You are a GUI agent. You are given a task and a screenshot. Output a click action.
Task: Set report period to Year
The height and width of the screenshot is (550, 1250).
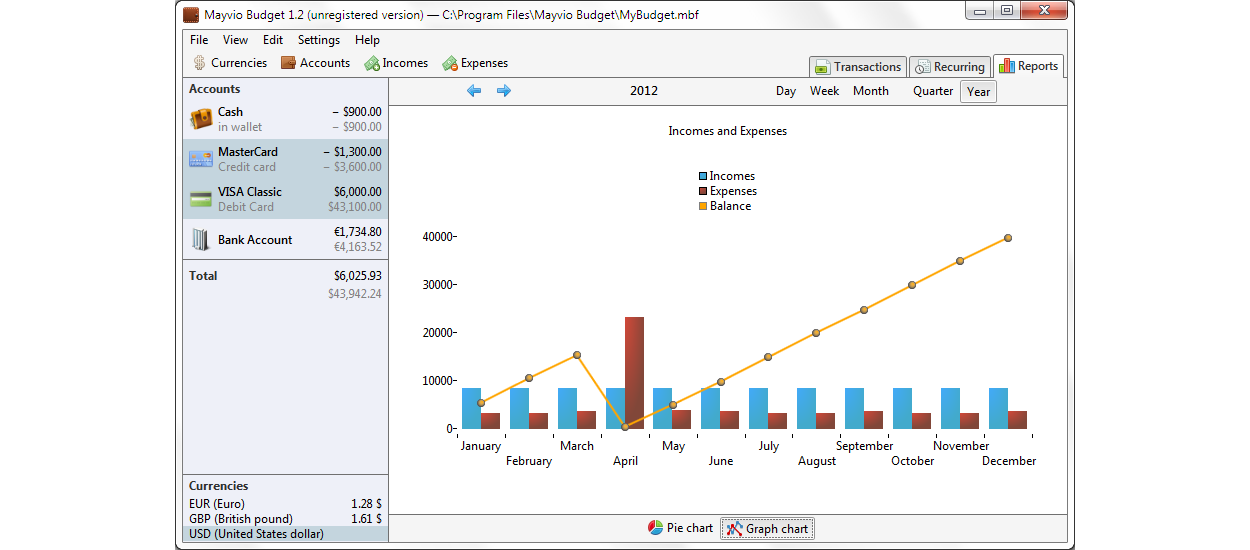978,92
